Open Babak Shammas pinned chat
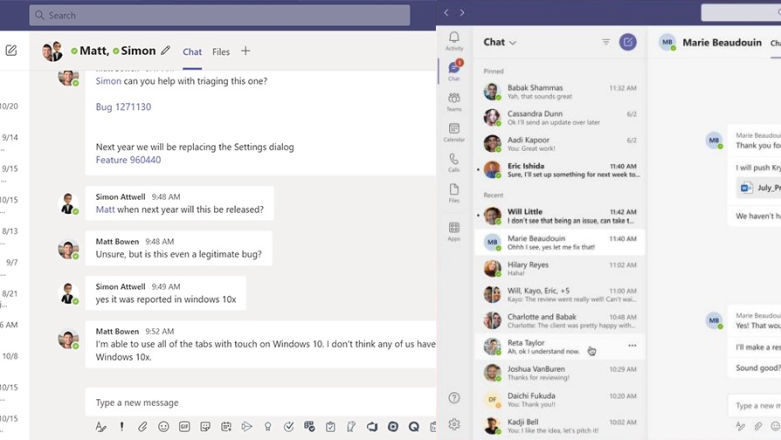The width and height of the screenshot is (781, 440). click(560, 92)
